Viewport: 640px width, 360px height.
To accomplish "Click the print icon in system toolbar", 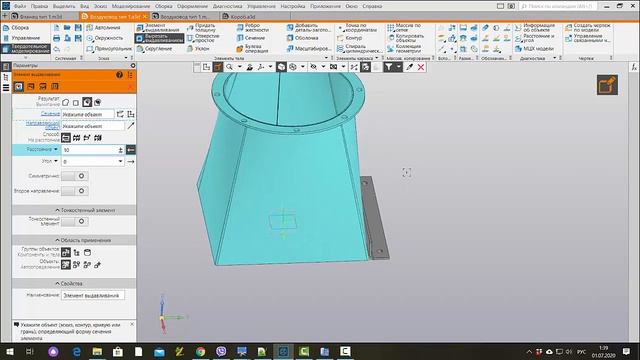I will click(57, 38).
